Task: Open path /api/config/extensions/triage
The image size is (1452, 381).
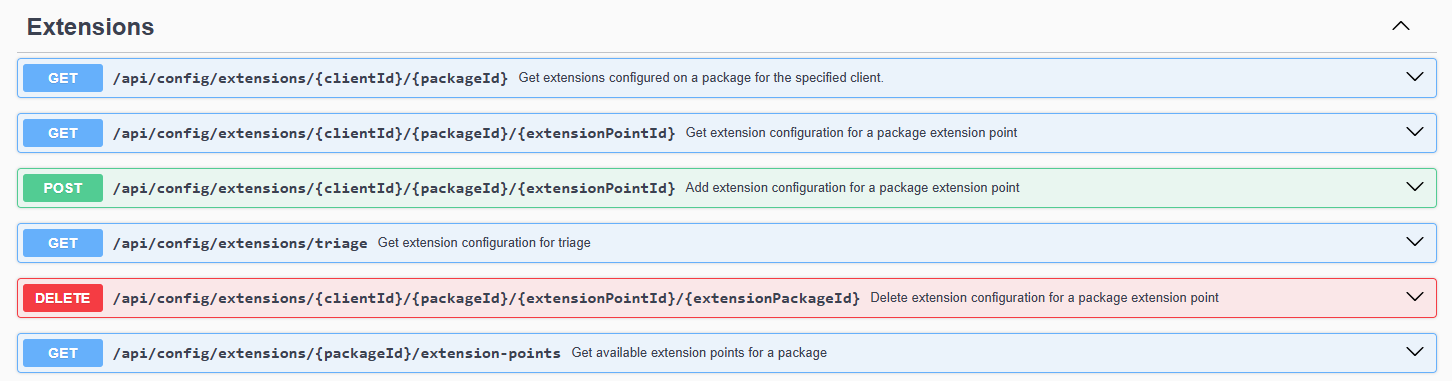Action: coord(240,243)
